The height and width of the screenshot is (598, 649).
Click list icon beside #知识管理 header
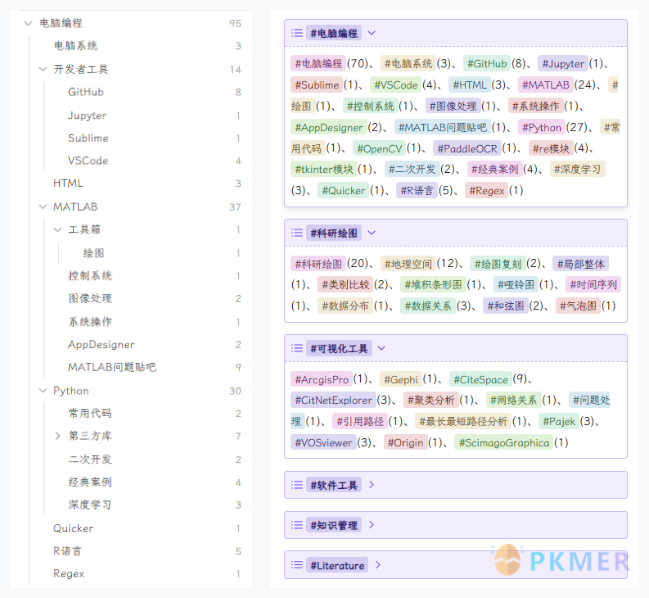click(297, 525)
